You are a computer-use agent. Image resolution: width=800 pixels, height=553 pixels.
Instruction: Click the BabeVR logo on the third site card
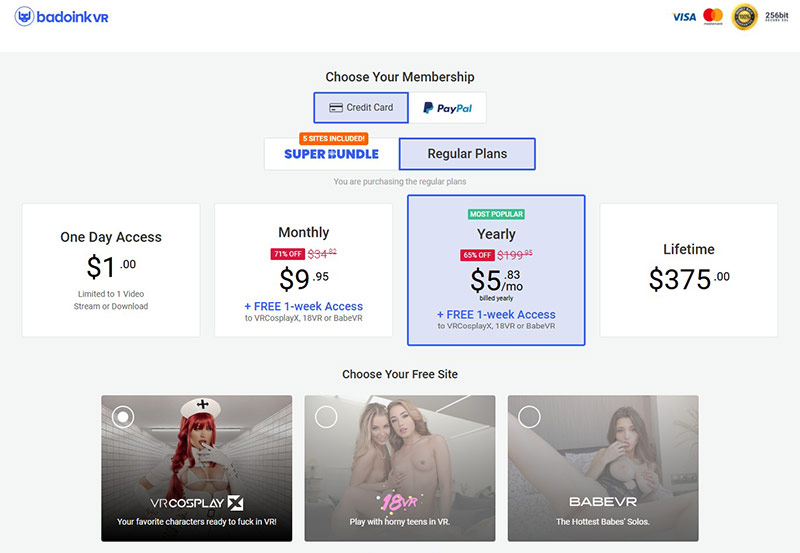(603, 502)
